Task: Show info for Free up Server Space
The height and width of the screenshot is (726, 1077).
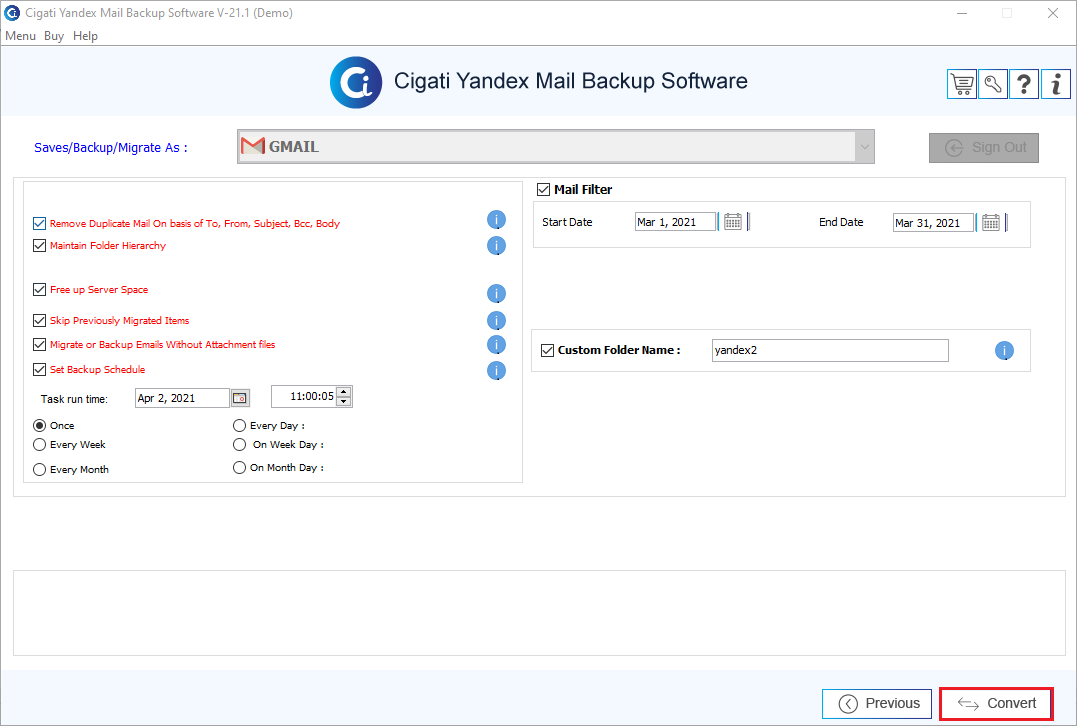Action: tap(497, 294)
